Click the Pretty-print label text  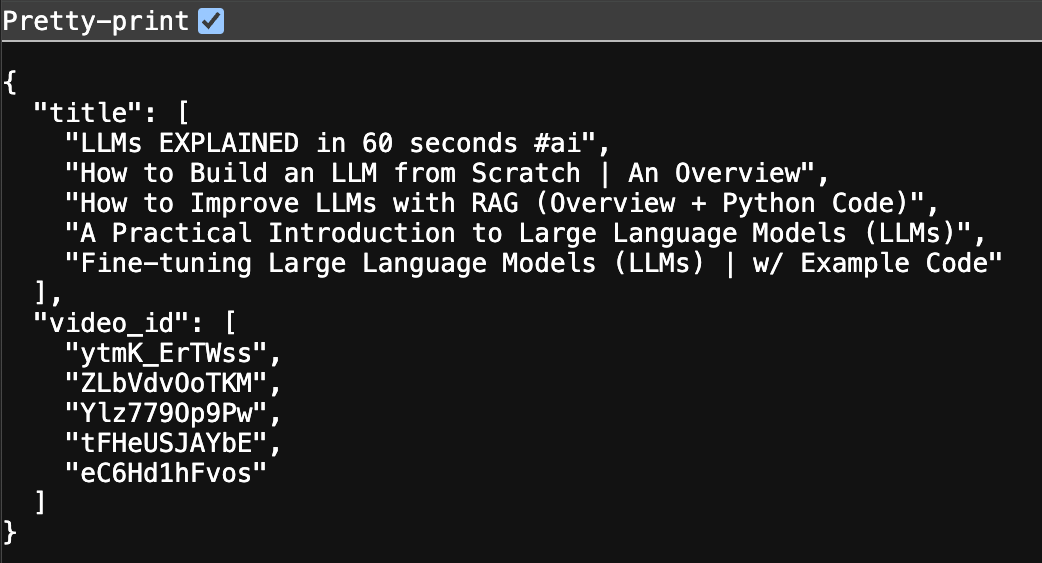coord(96,21)
